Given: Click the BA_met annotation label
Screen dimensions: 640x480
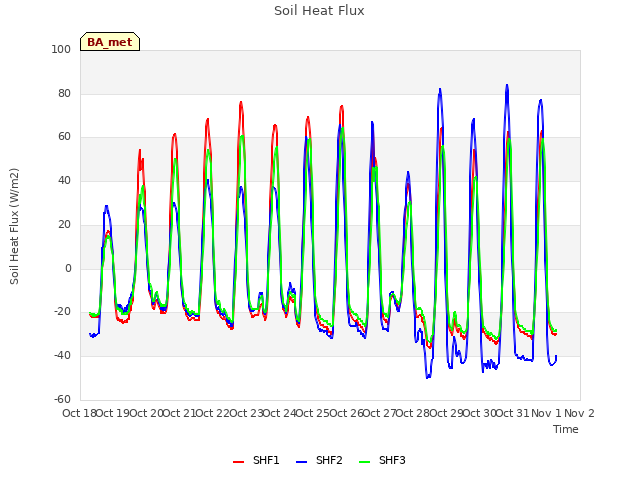Looking at the screenshot, I should pyautogui.click(x=110, y=42).
